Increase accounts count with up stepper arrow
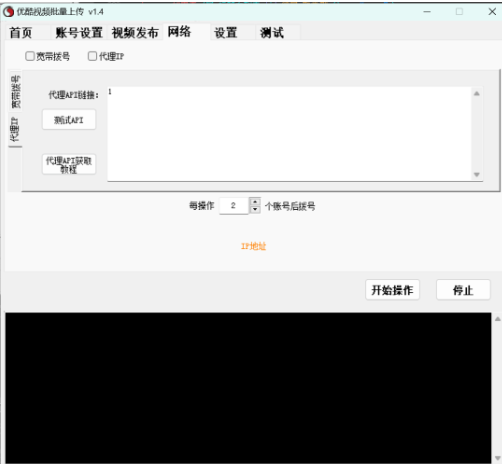Screen dimensions: 502x464 coord(255,202)
